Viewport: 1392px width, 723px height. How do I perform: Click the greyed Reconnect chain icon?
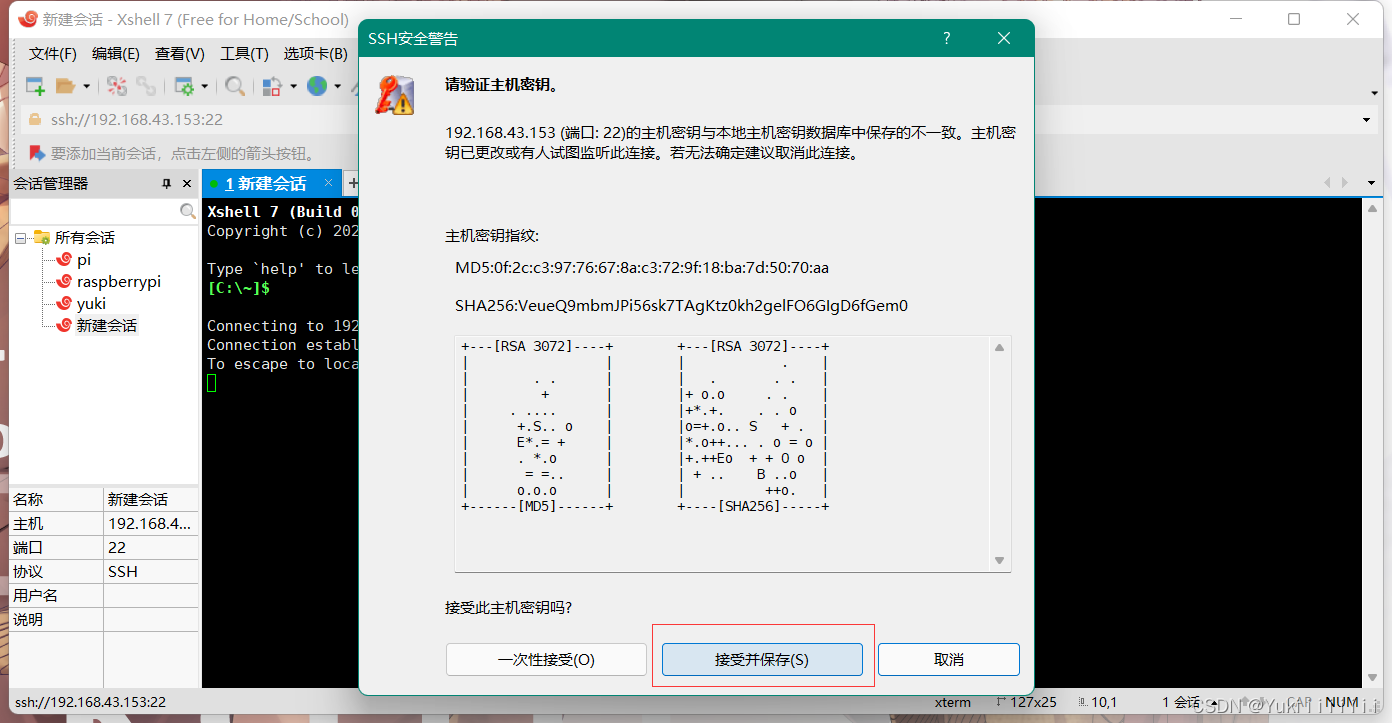pos(147,86)
